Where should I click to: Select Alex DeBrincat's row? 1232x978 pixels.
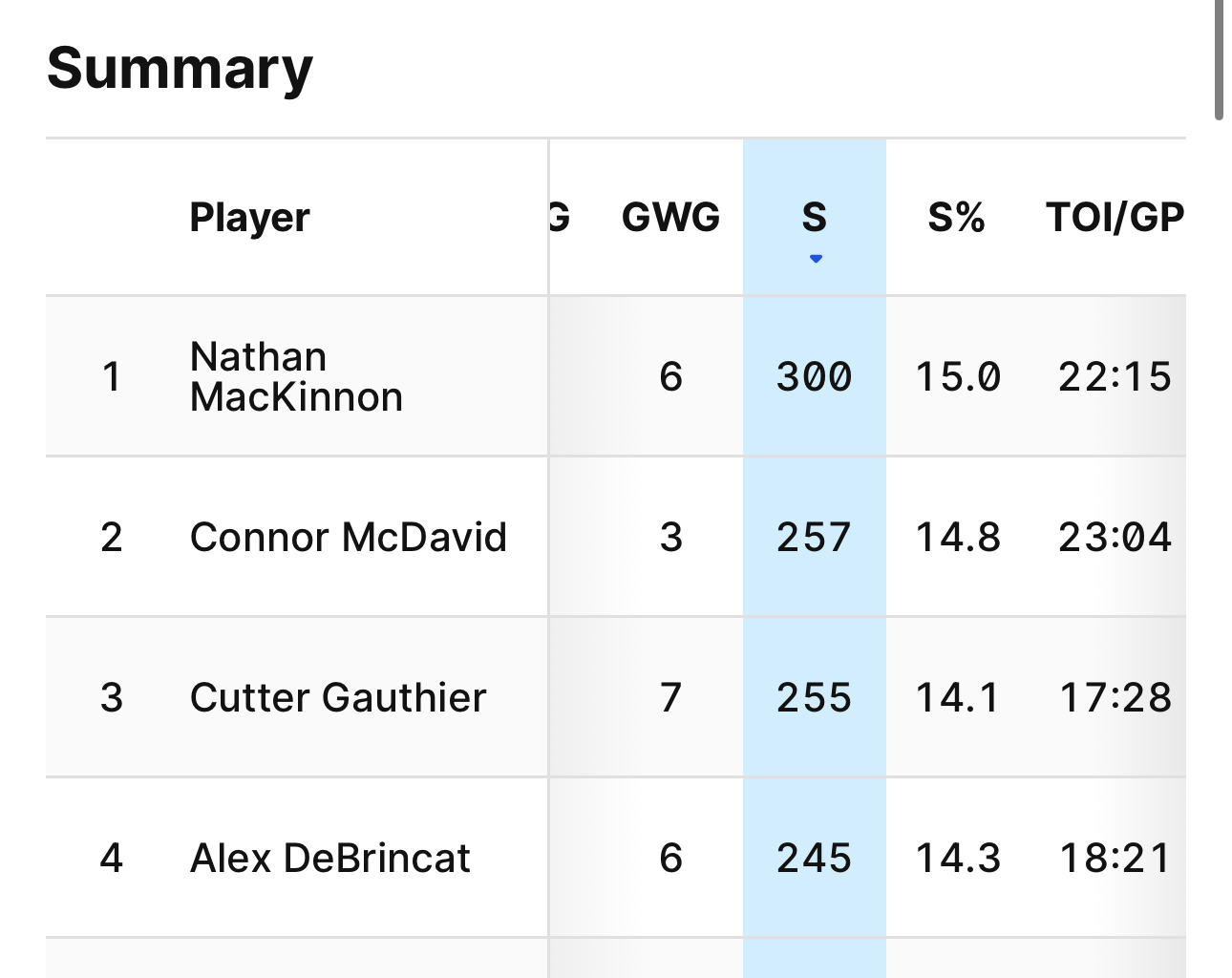330,858
